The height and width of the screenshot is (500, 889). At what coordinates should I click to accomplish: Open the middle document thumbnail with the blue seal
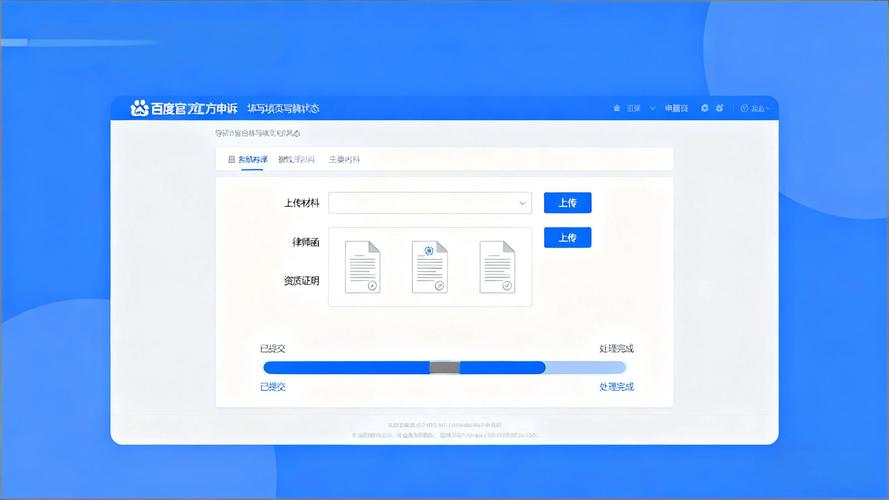pyautogui.click(x=430, y=267)
